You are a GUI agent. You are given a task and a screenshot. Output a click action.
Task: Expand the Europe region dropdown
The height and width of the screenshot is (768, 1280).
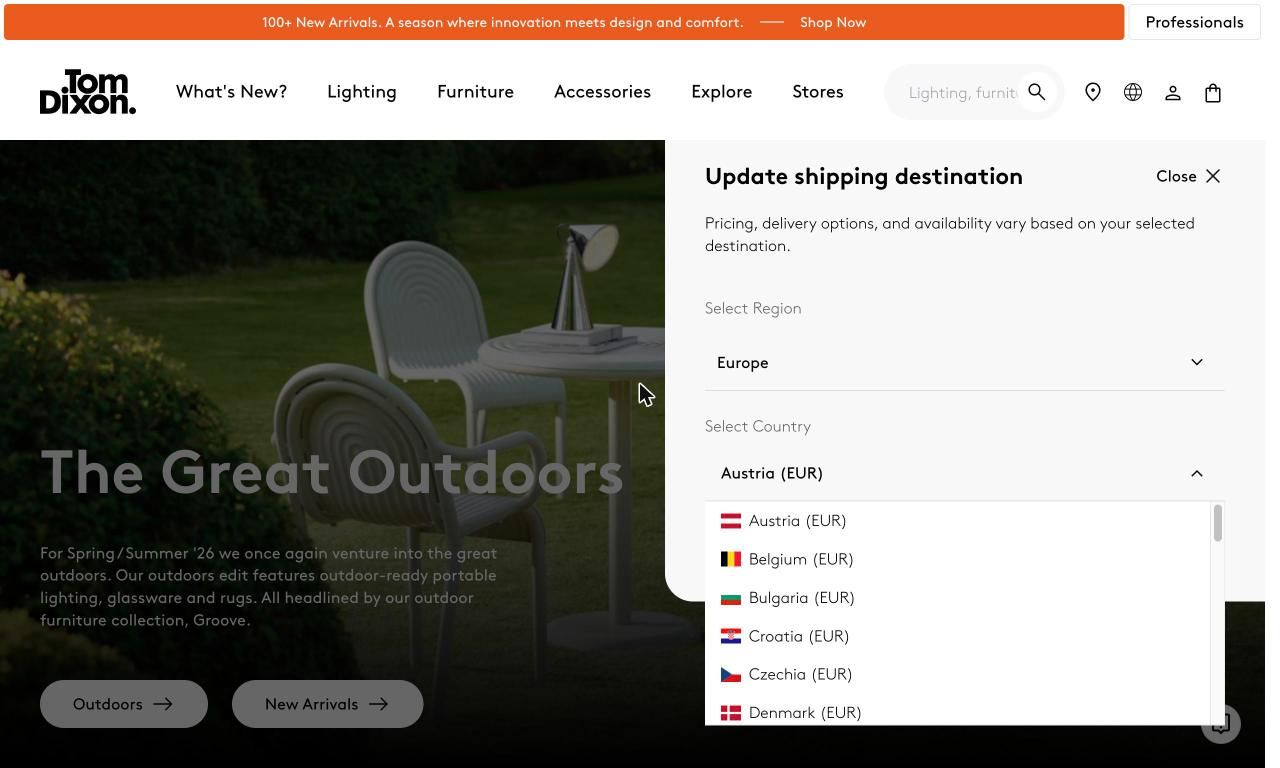[x=965, y=362]
